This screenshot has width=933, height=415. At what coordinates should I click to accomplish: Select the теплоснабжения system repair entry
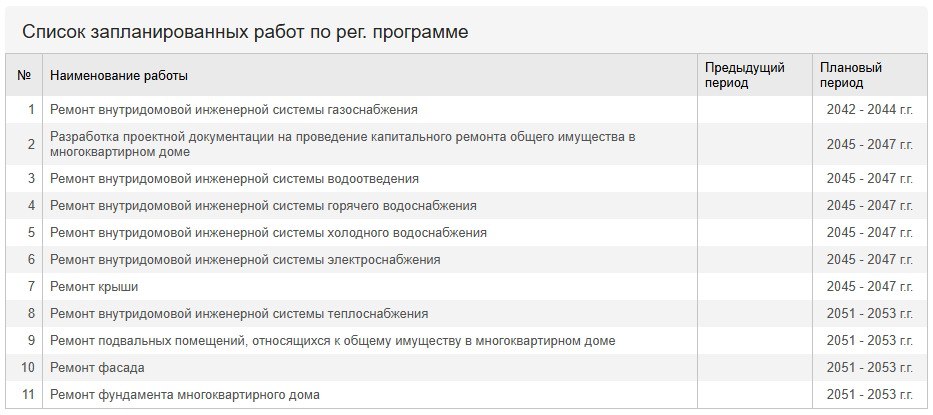coord(239,313)
